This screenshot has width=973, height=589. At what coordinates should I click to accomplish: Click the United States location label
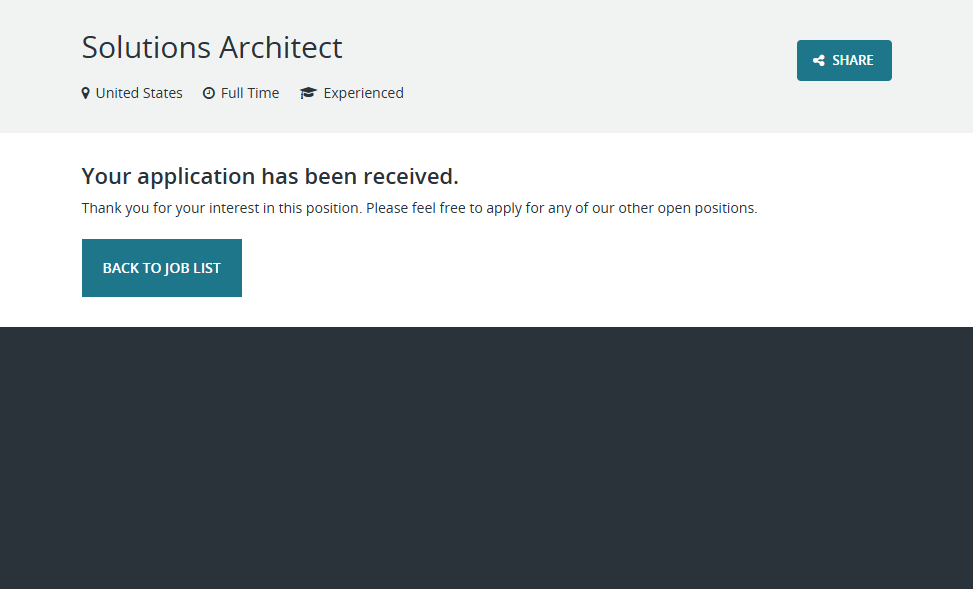pyautogui.click(x=139, y=93)
